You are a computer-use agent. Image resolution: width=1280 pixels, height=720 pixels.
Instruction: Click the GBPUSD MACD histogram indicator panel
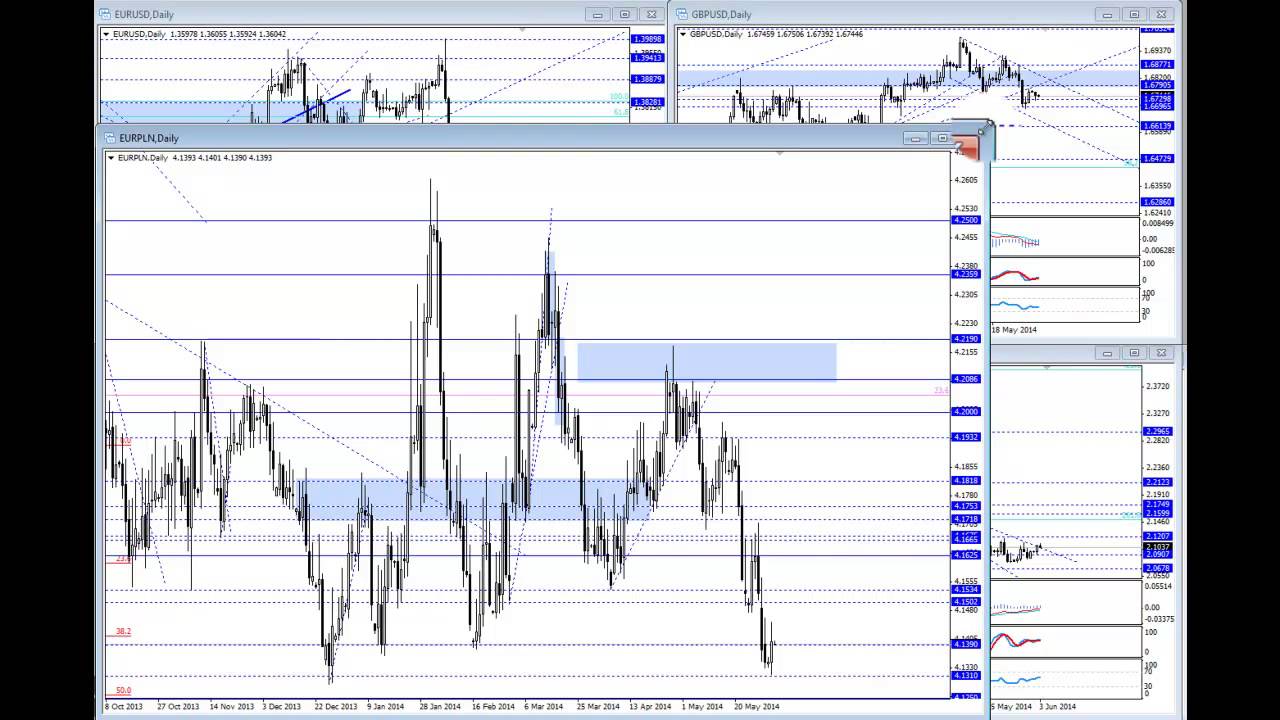click(1065, 237)
